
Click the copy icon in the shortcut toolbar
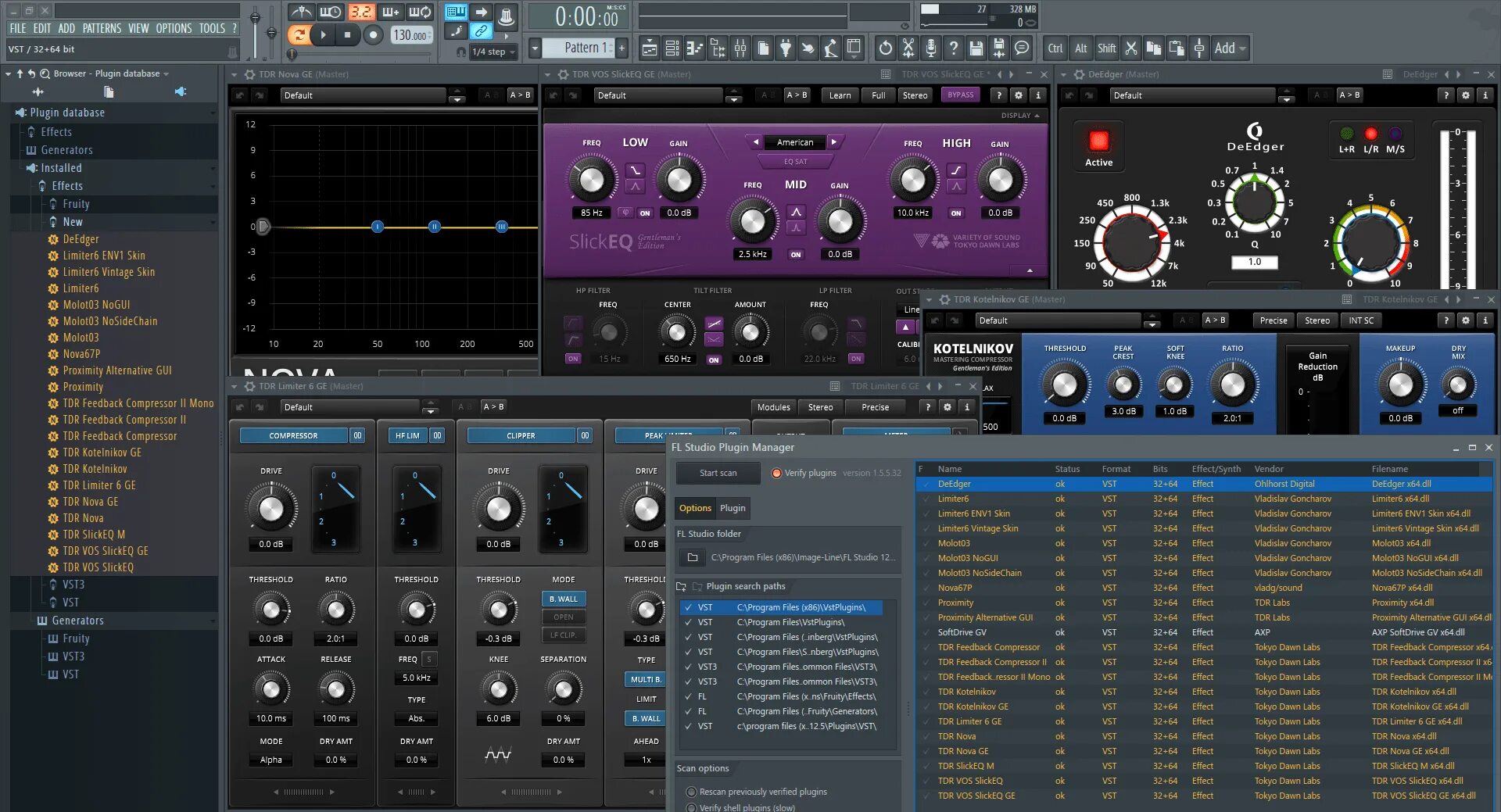[x=1153, y=48]
